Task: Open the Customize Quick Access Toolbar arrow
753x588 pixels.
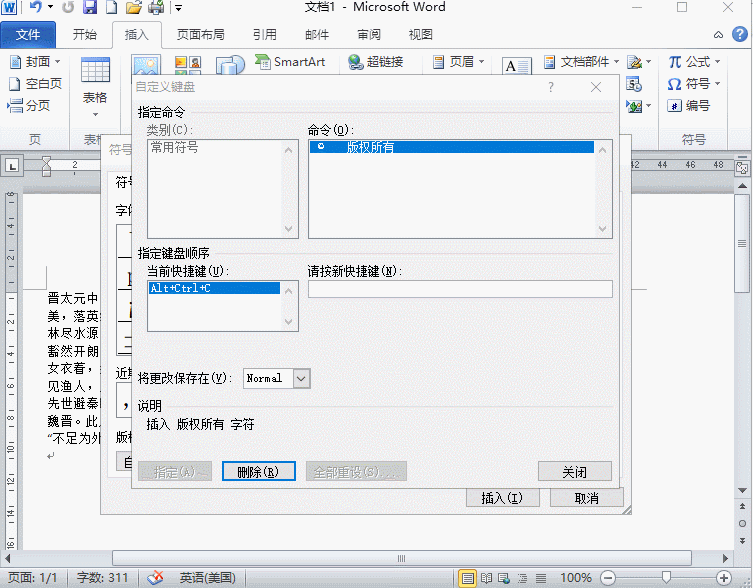Action: point(178,8)
